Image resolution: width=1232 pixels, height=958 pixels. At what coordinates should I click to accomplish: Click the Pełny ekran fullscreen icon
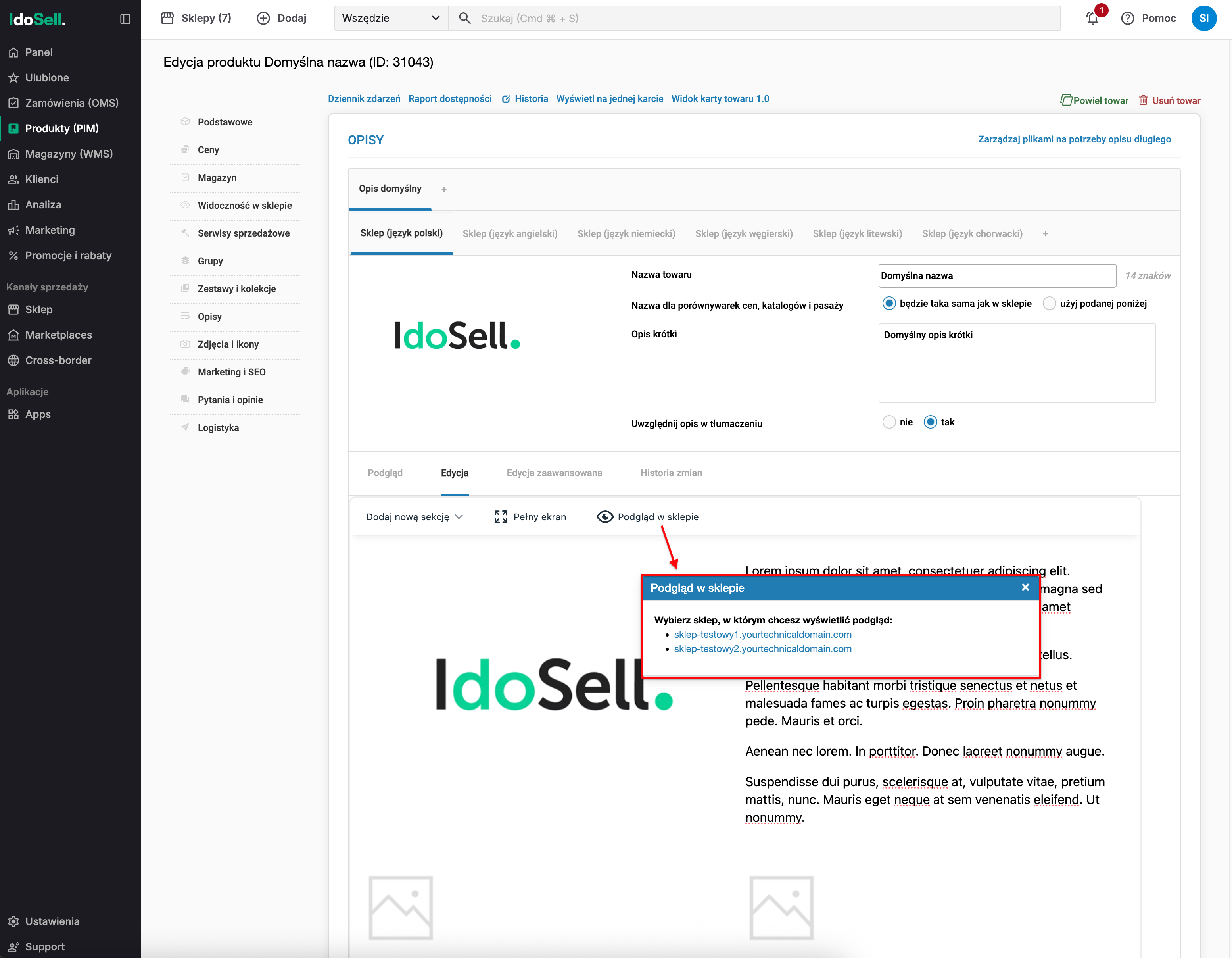[x=500, y=517]
